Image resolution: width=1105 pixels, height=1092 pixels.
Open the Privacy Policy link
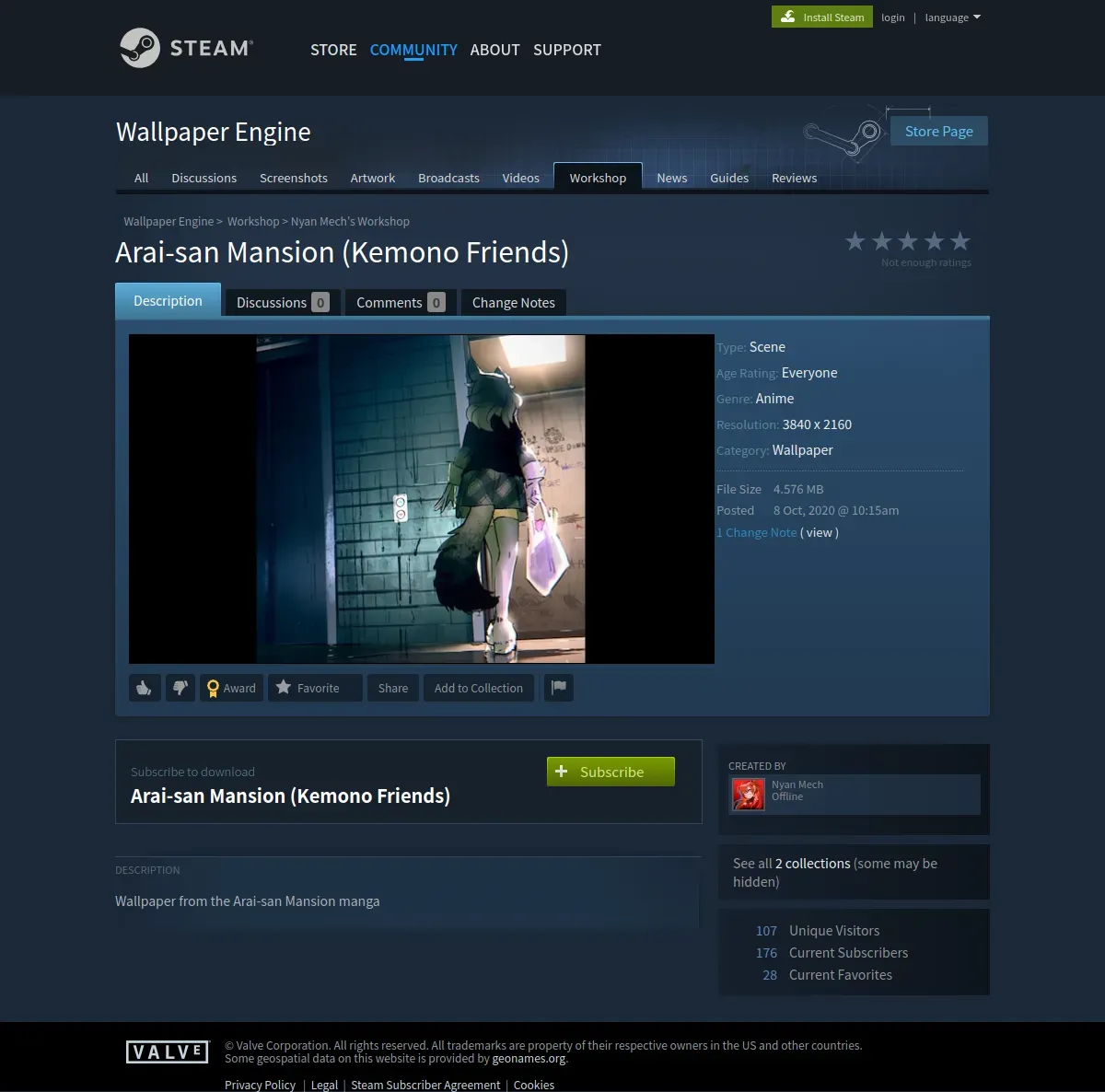(x=261, y=1085)
